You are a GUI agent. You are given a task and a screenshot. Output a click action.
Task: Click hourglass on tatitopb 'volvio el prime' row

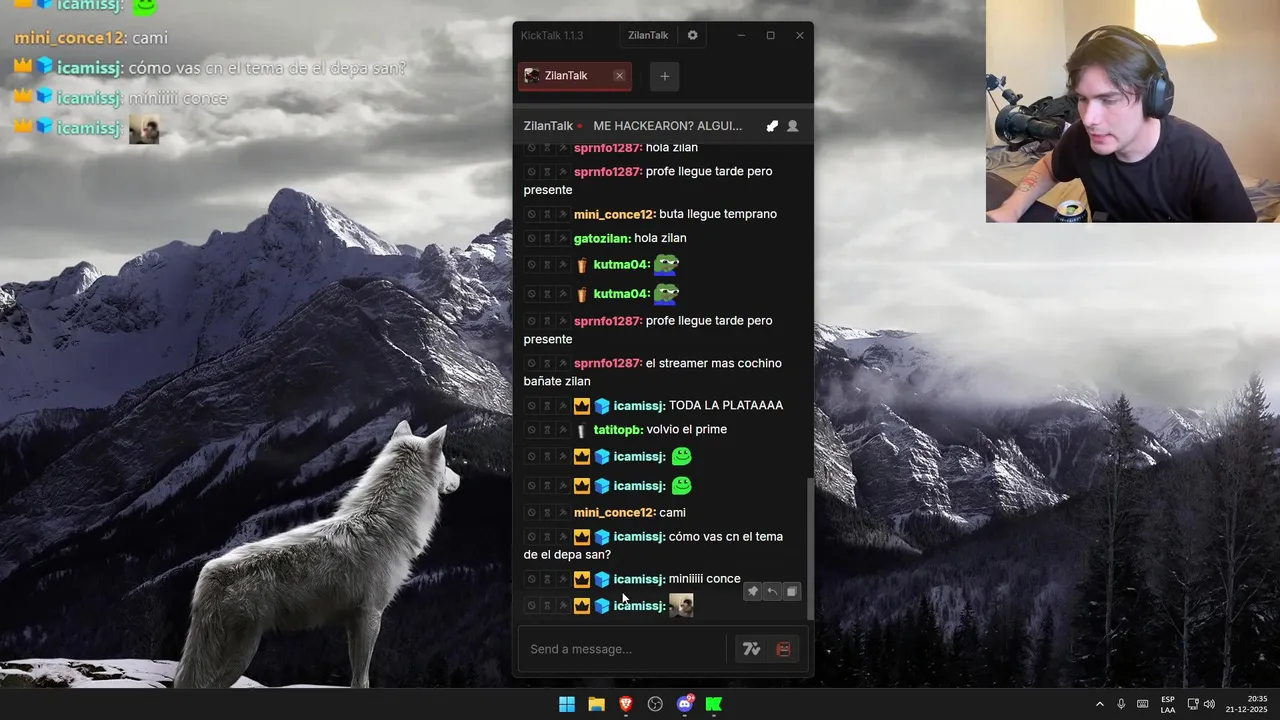547,430
